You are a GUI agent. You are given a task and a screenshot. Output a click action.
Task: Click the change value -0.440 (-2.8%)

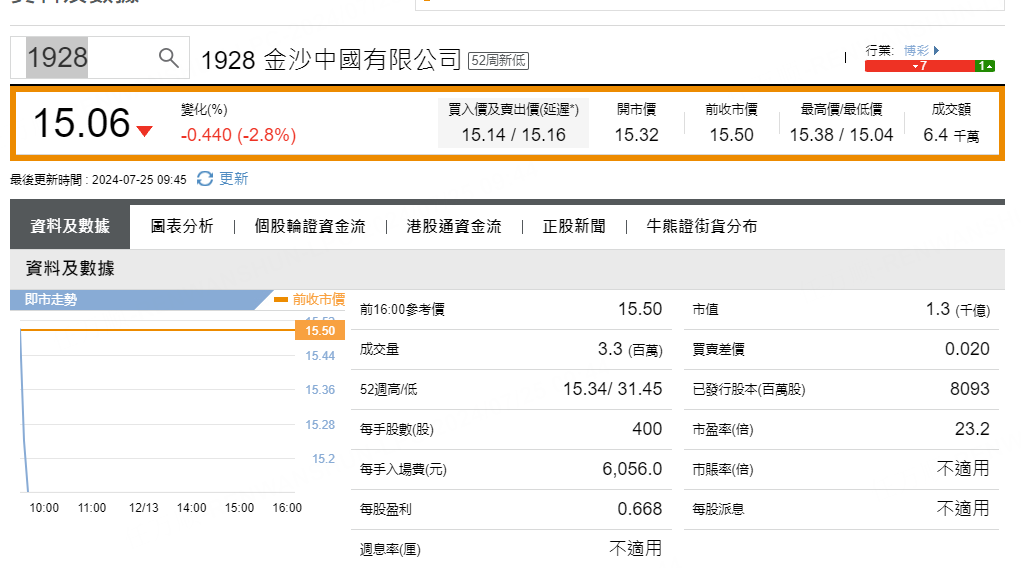pos(238,135)
